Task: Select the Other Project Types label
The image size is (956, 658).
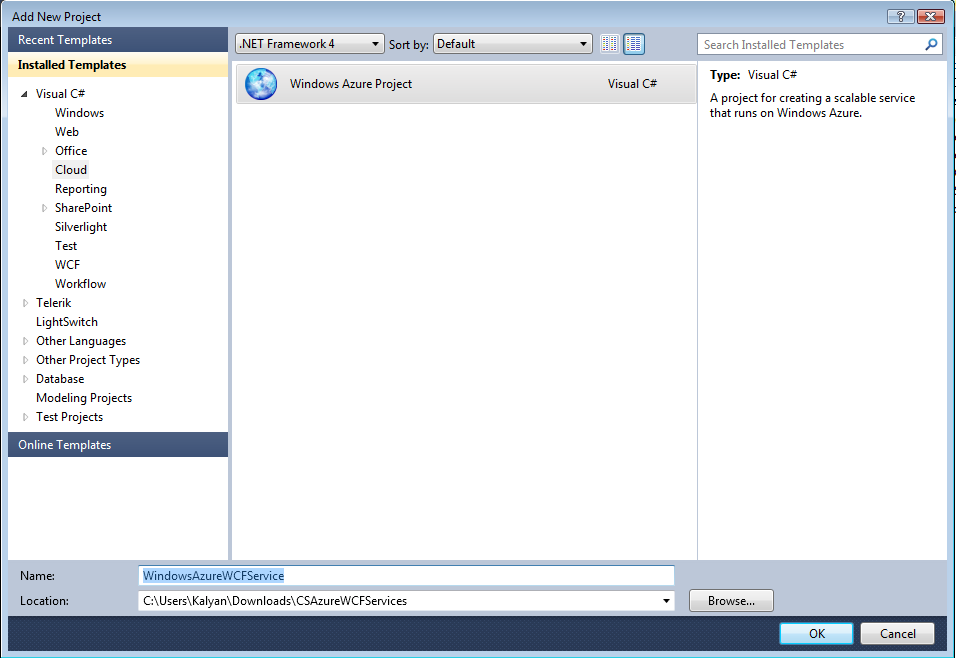Action: tap(88, 360)
